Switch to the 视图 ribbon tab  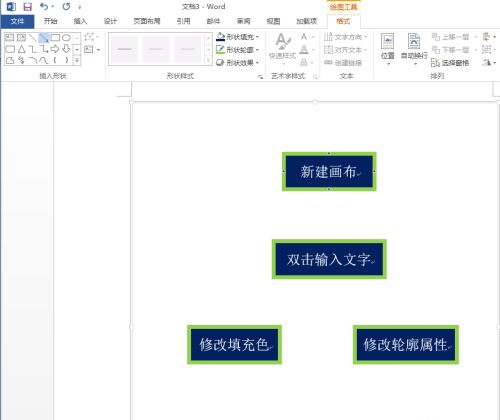pos(273,21)
